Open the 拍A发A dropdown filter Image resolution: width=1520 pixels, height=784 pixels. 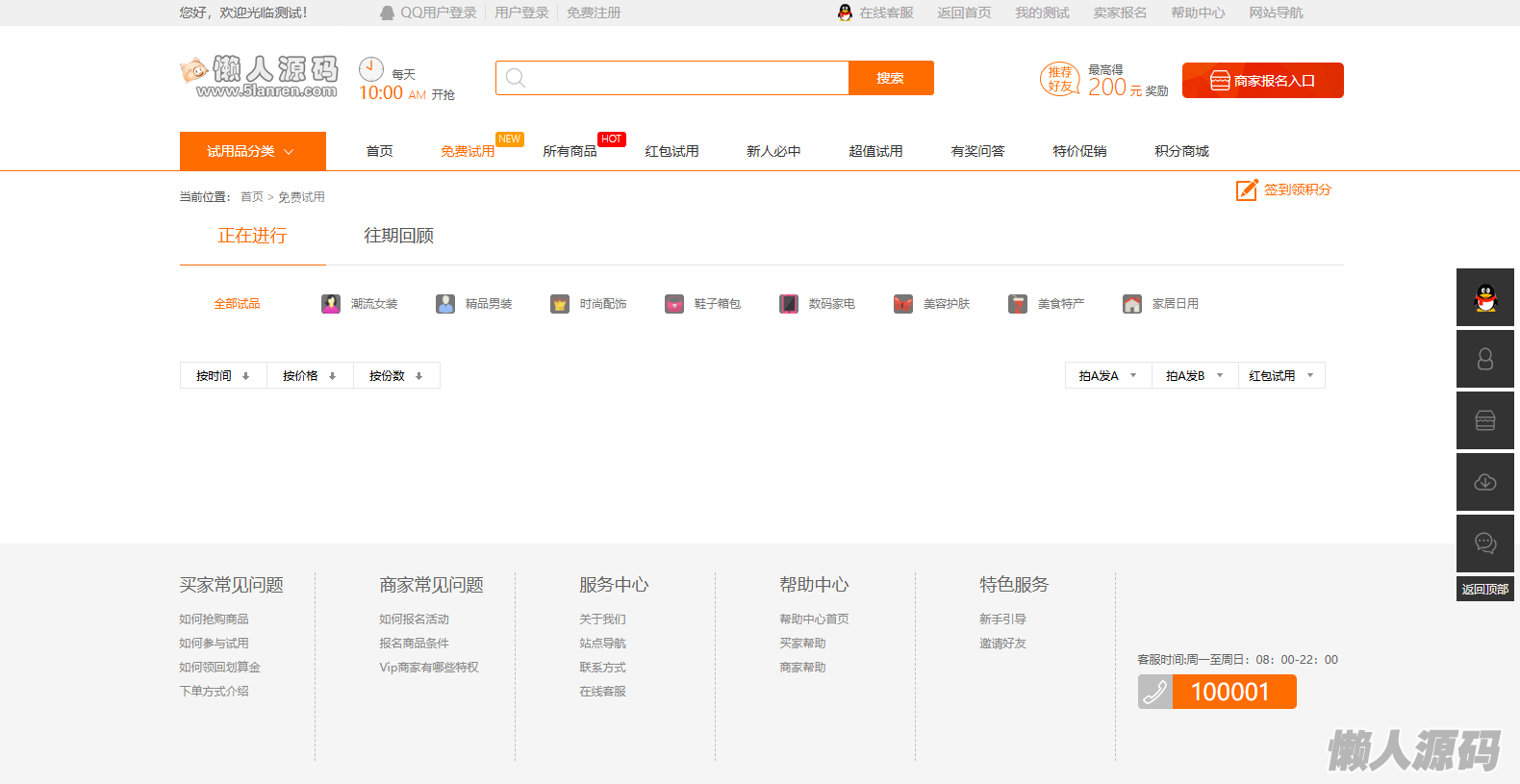[x=1108, y=376]
